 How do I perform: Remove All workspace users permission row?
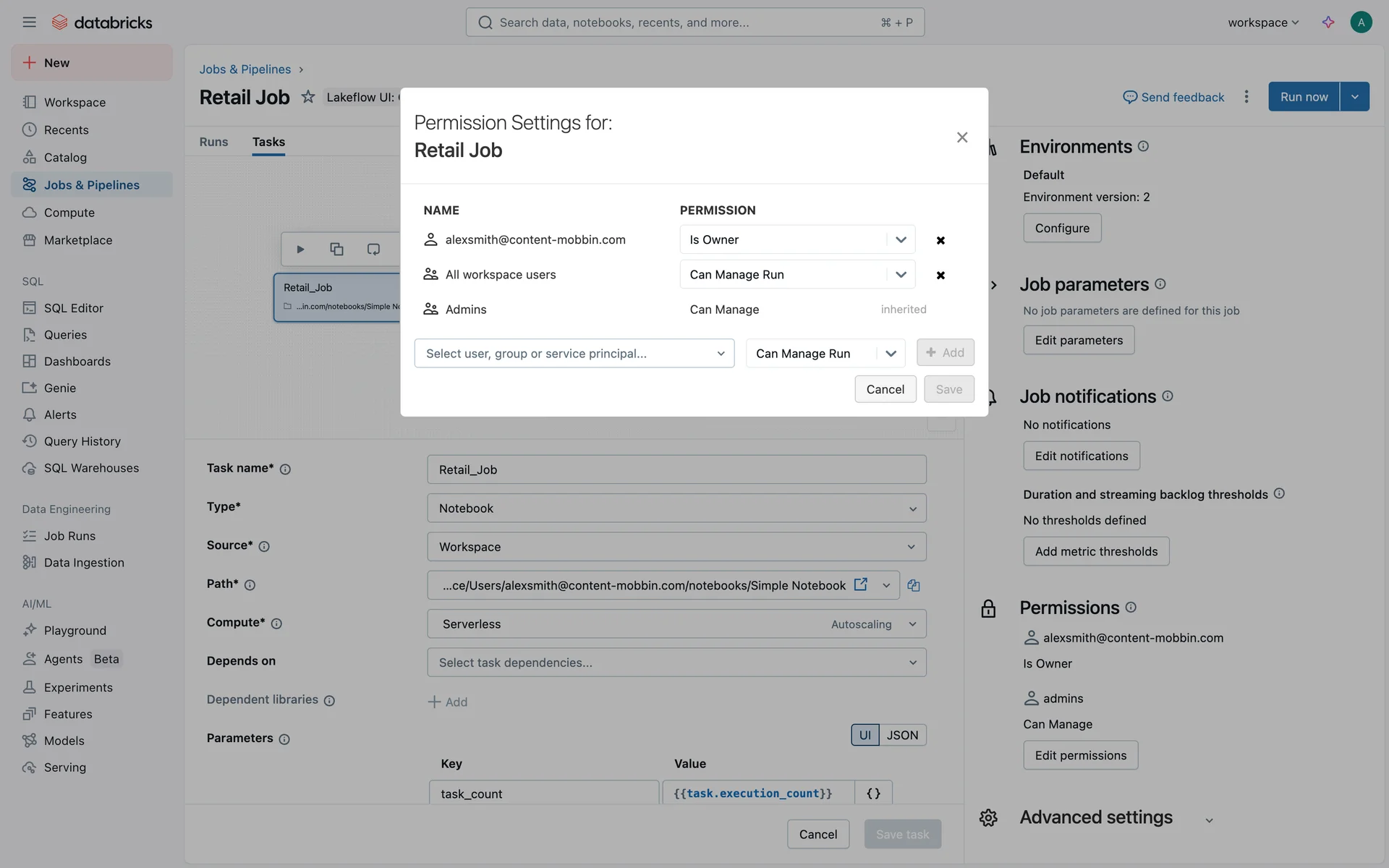coord(940,275)
